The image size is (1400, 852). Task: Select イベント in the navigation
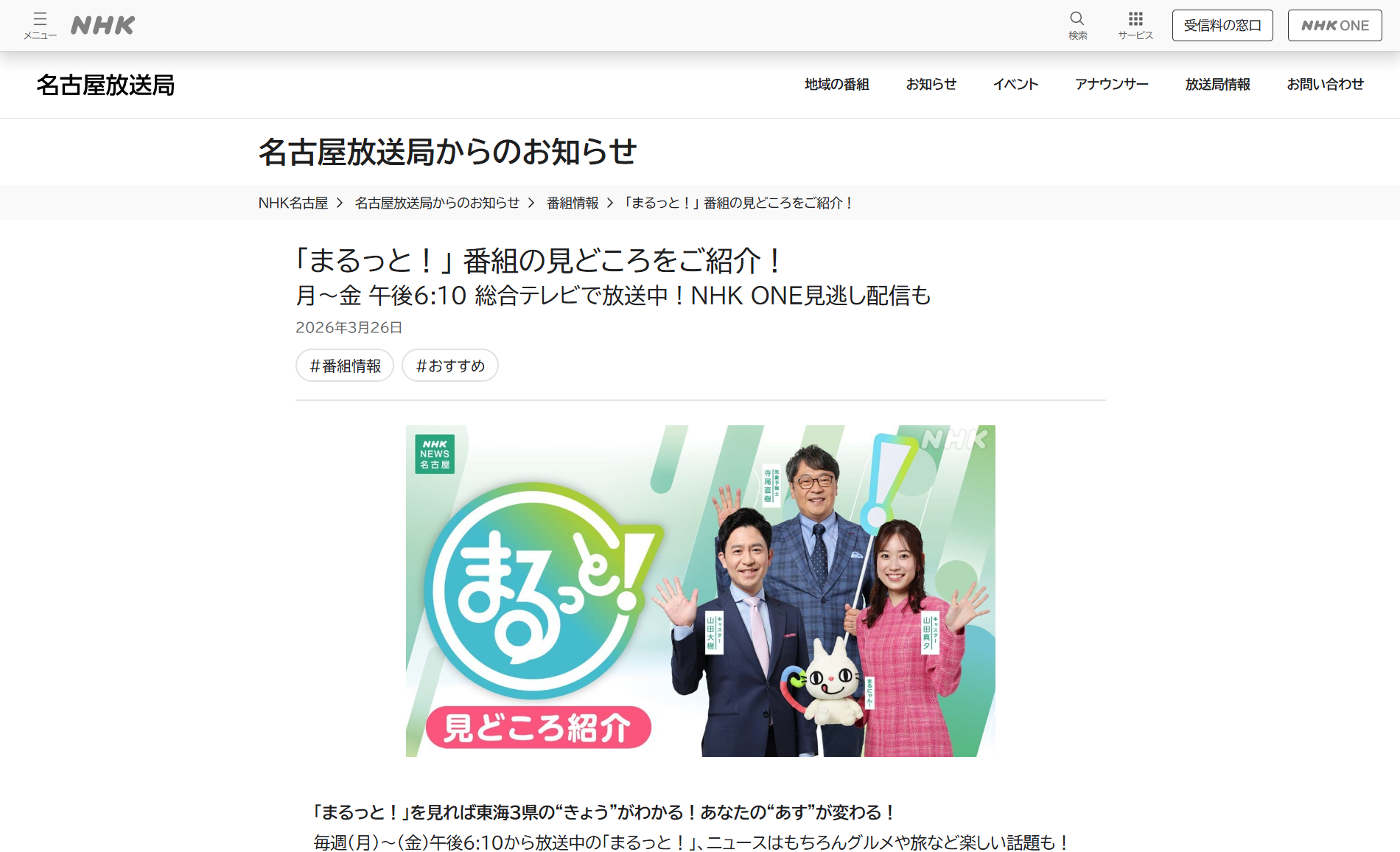(x=1015, y=85)
